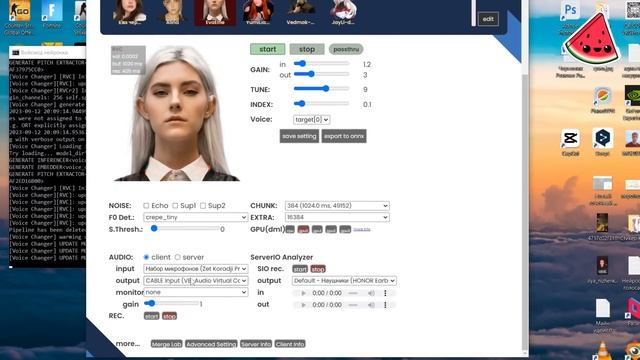
Task: Mute the 'out' audio player volume
Action: pyautogui.click(x=371, y=305)
